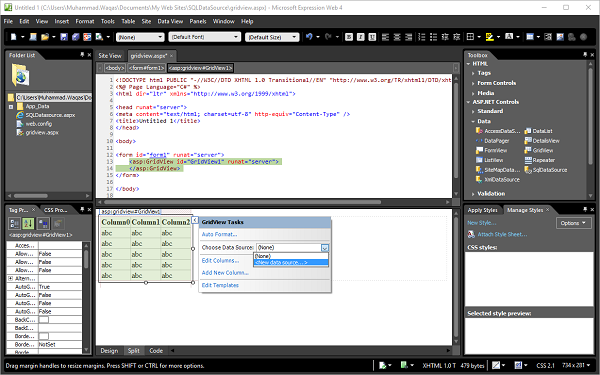Screen dimensions: 600x375
Task: Expand the Validation toolbox group
Action: 473,194
